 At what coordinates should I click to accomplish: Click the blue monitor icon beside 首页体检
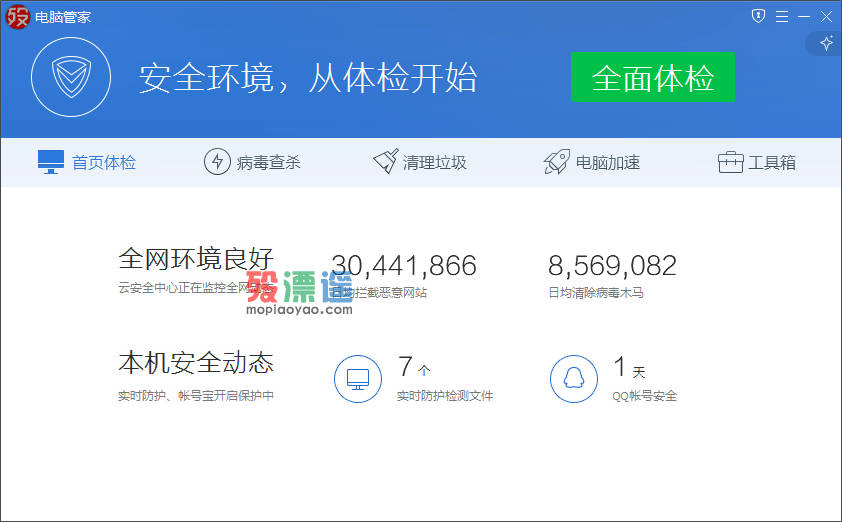coord(51,162)
